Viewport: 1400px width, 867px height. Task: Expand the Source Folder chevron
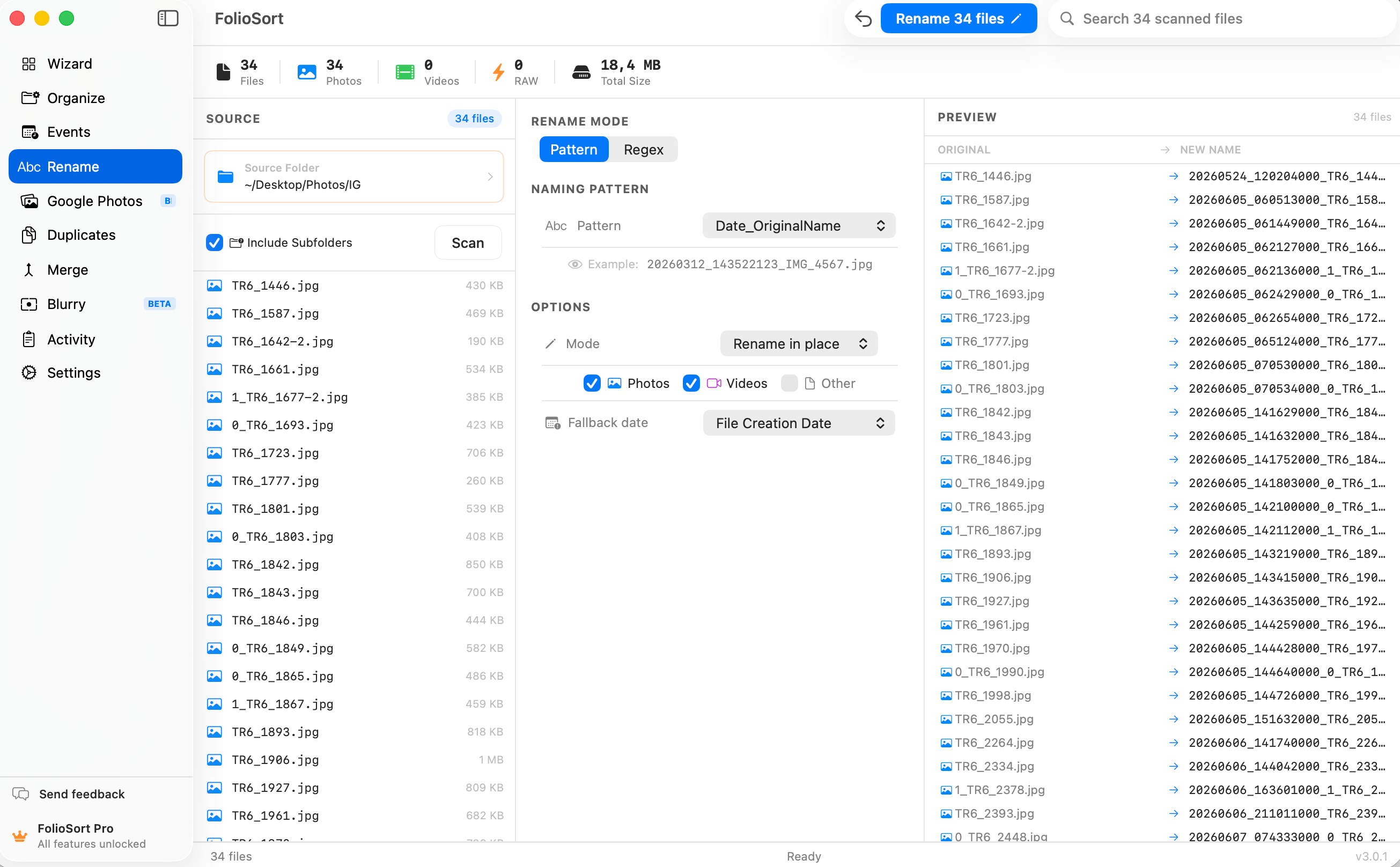(x=490, y=177)
